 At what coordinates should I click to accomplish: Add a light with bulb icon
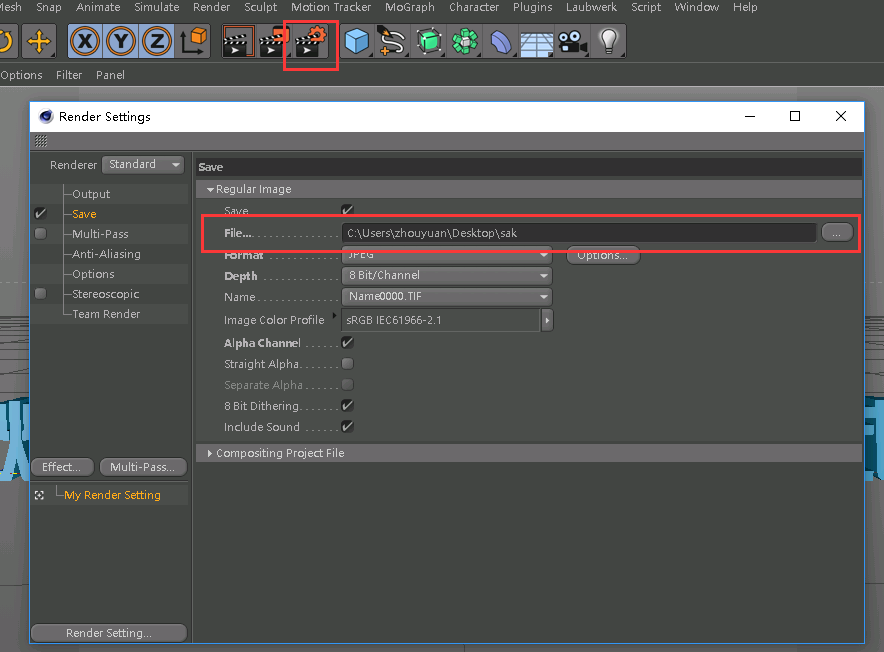tap(607, 42)
